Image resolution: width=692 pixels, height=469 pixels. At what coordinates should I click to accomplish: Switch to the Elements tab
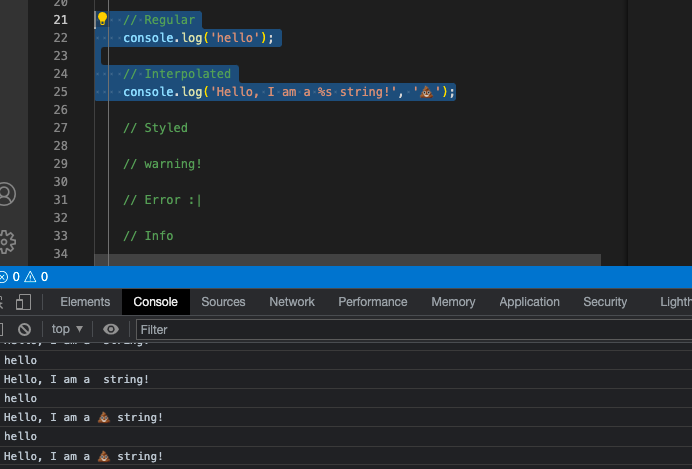[85, 302]
